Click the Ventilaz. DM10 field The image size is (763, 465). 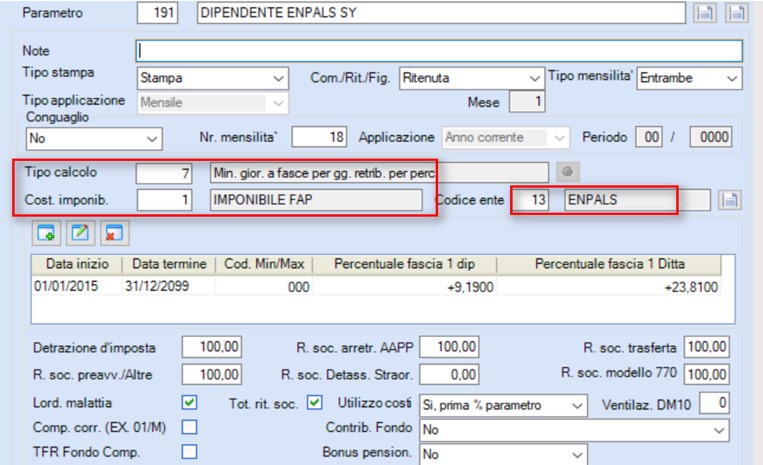tap(714, 403)
